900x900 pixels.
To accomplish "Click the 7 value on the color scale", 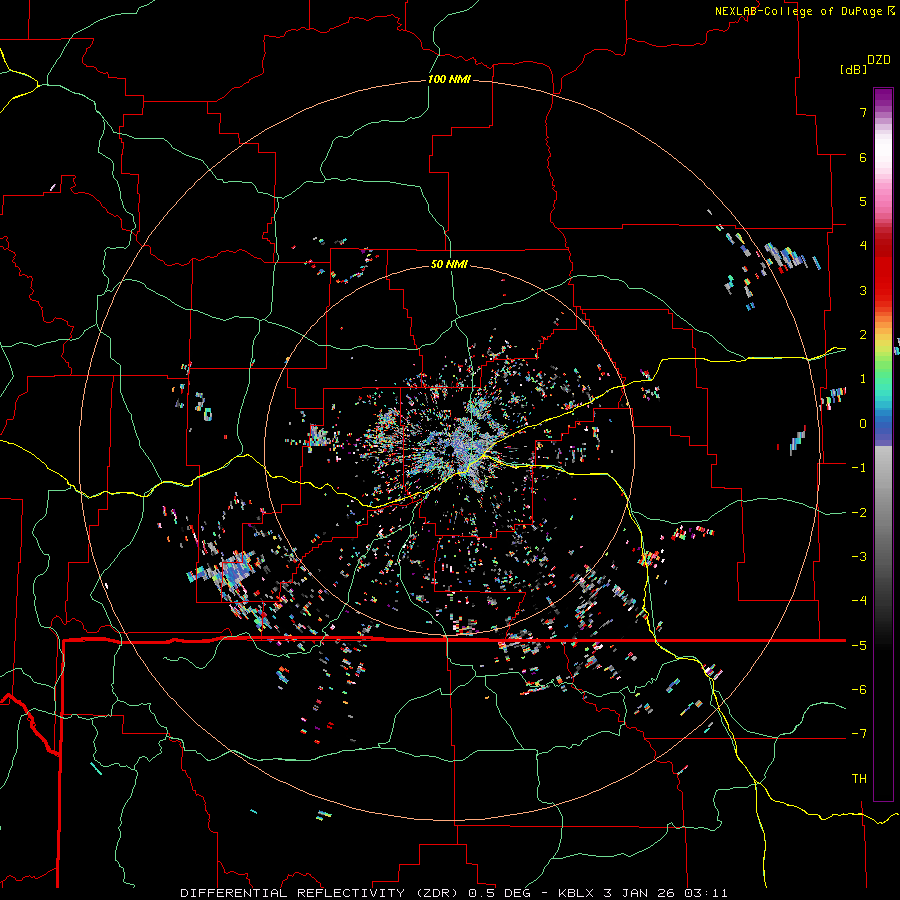I will pyautogui.click(x=863, y=112).
